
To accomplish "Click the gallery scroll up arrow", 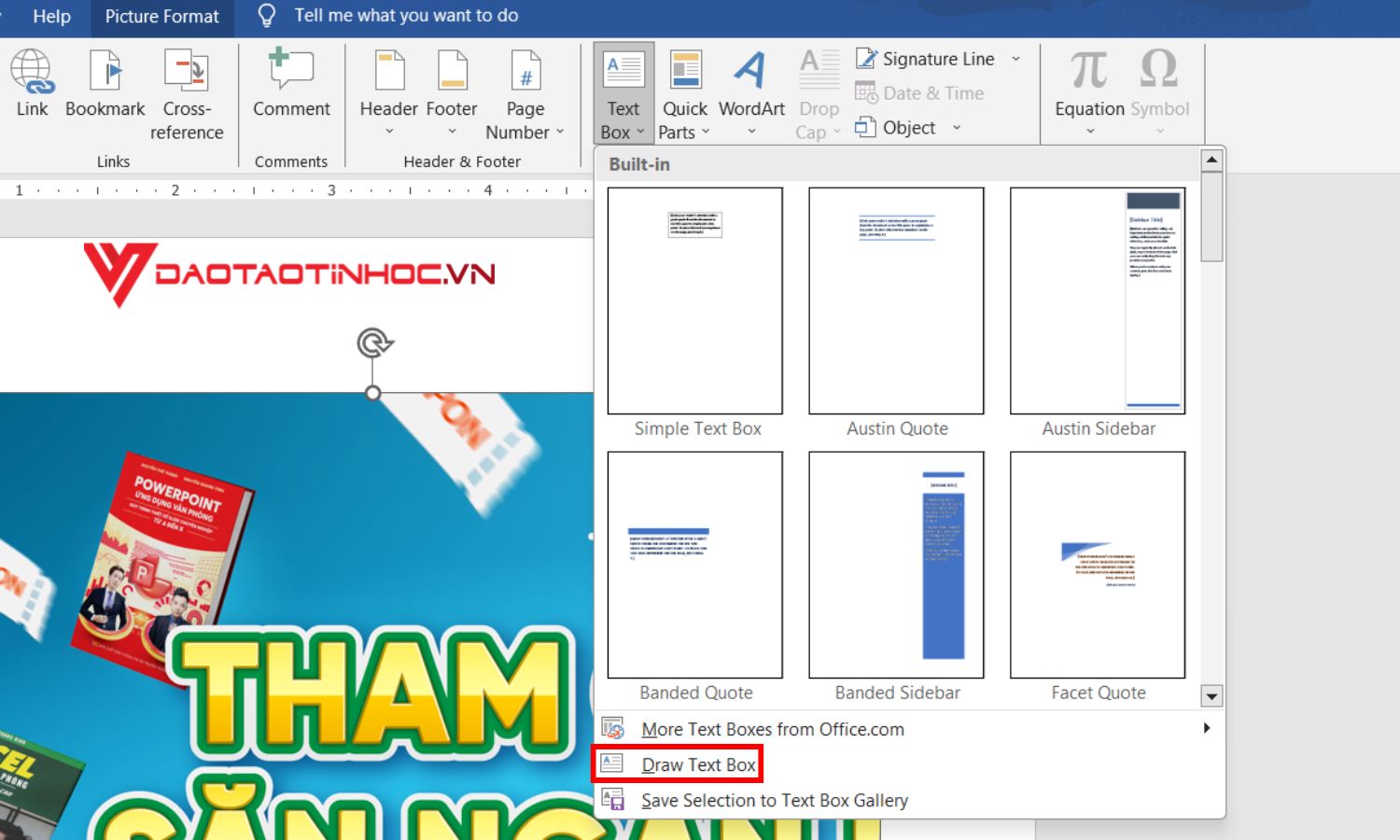I will click(x=1211, y=160).
